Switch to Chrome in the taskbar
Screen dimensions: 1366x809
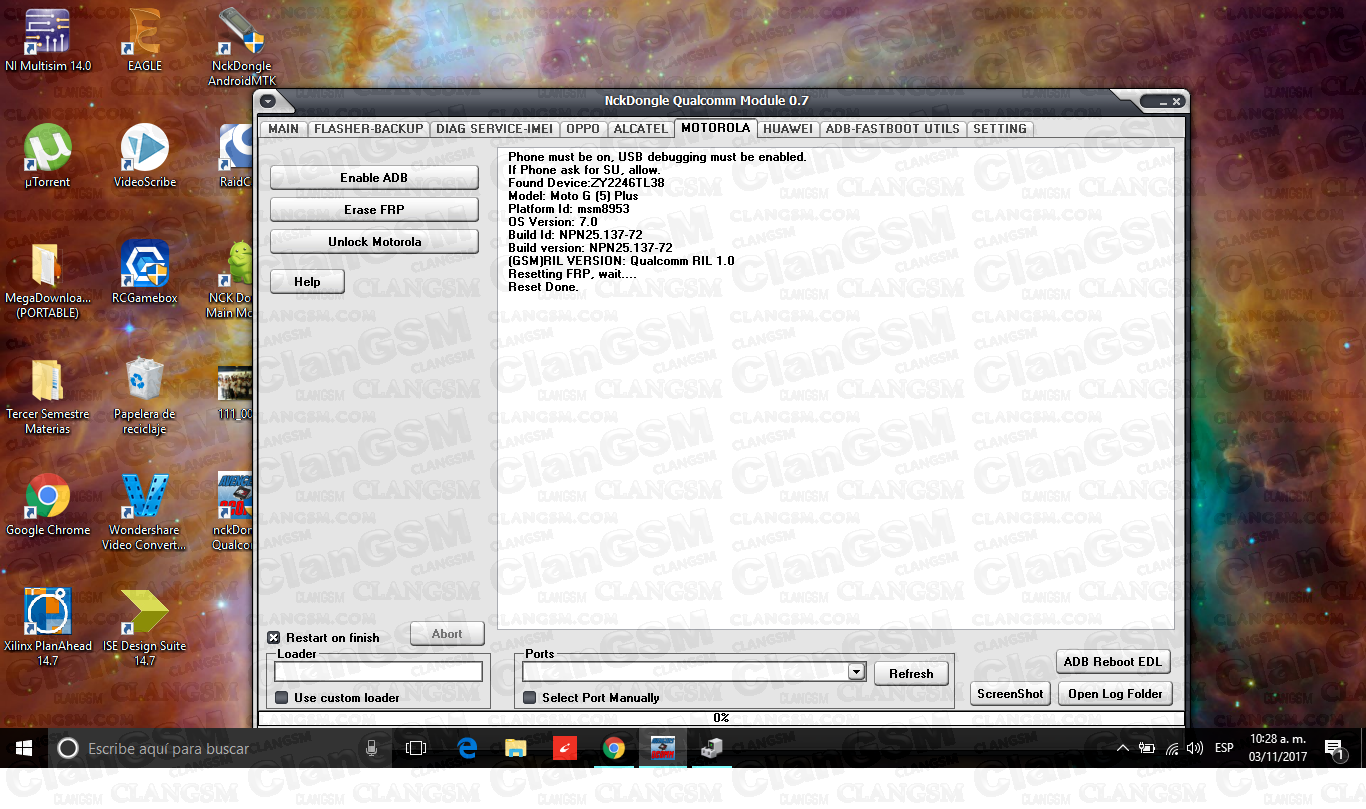[x=614, y=748]
